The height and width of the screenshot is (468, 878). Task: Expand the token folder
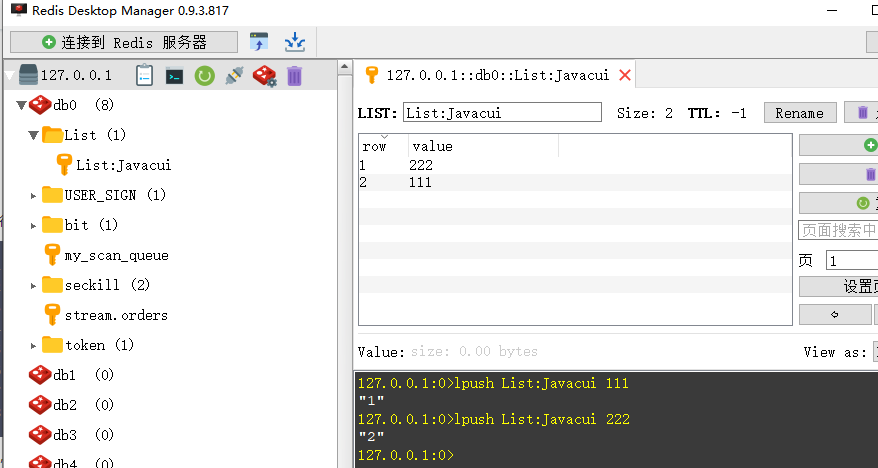(33, 345)
